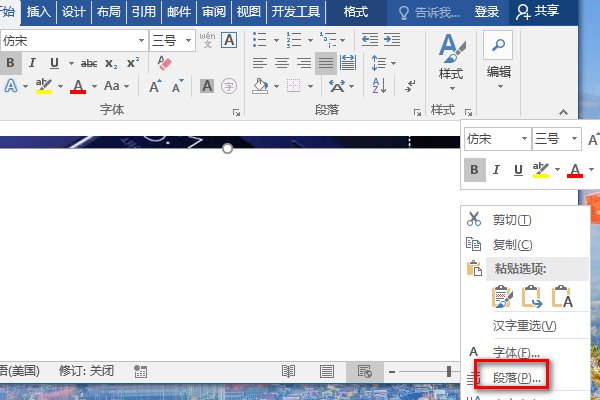Insert enclosed character icon
This screenshot has height=400, width=600.
[x=229, y=86]
